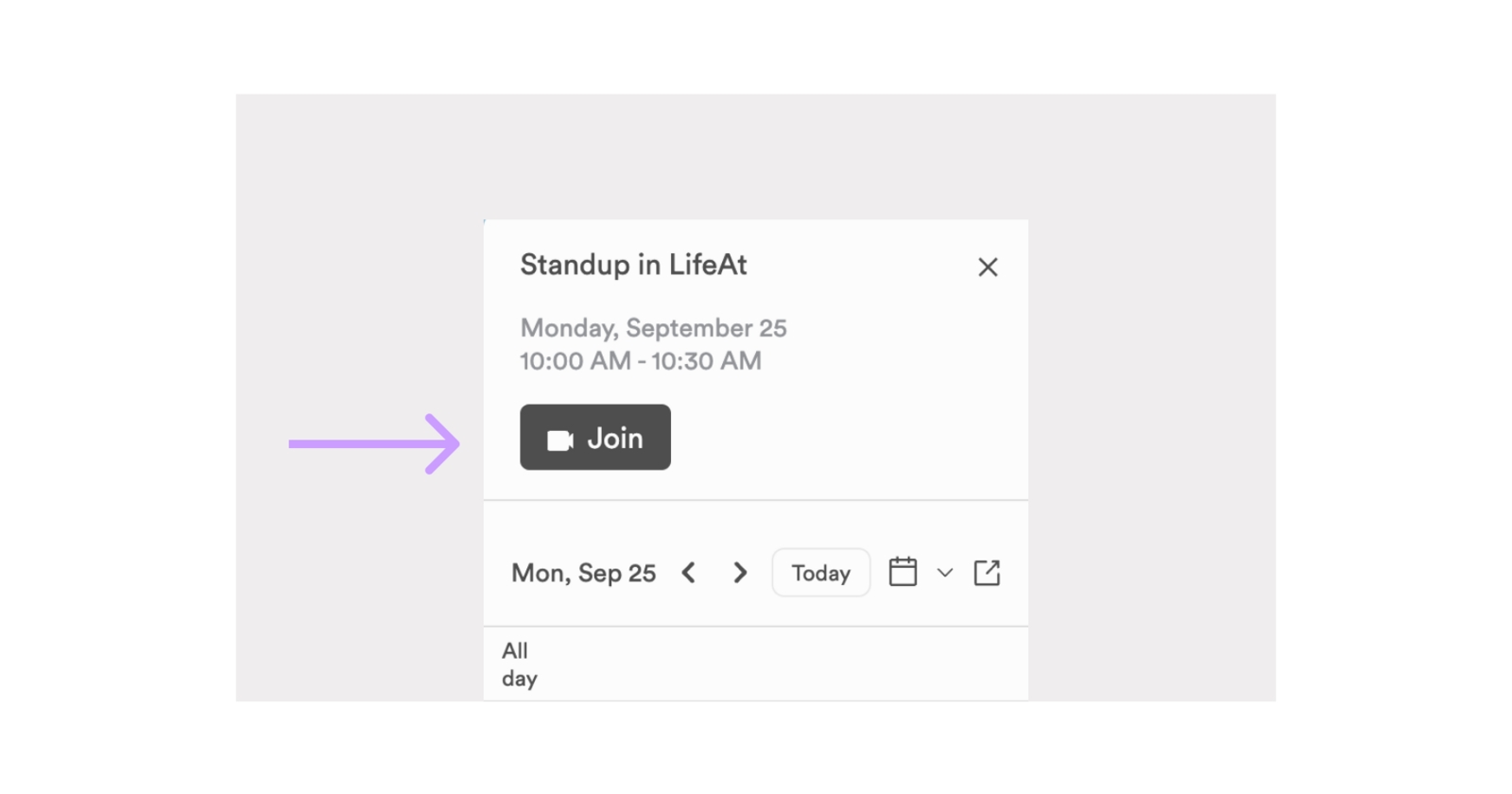Click empty card space right of Join button
Image resolution: width=1512 pixels, height=794 pixels.
pos(850,438)
